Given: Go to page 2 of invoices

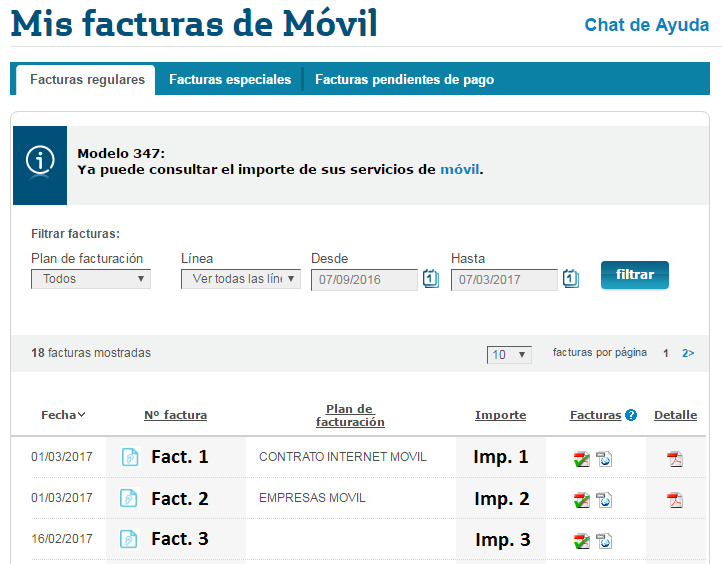Looking at the screenshot, I should click(688, 354).
